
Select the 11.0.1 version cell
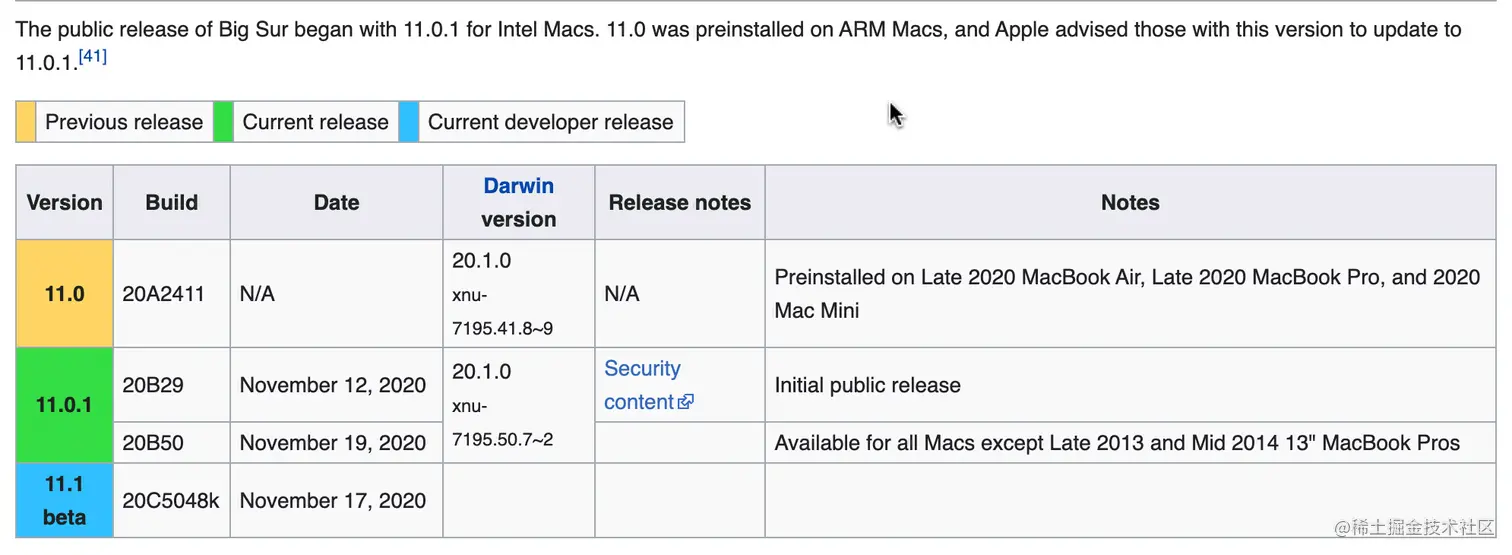[65, 405]
